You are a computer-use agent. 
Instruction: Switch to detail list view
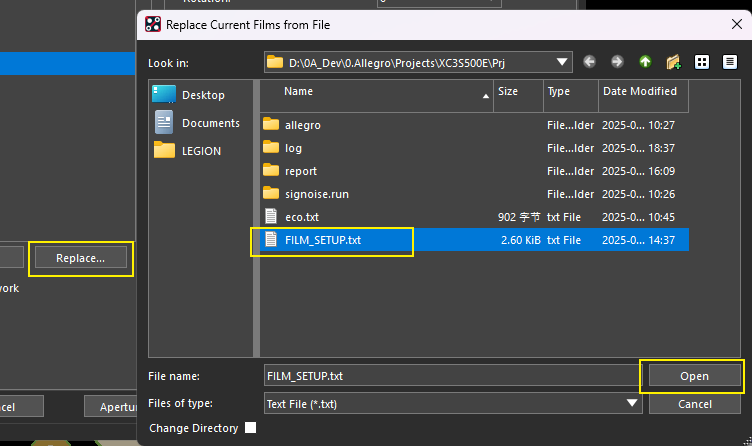point(729,62)
